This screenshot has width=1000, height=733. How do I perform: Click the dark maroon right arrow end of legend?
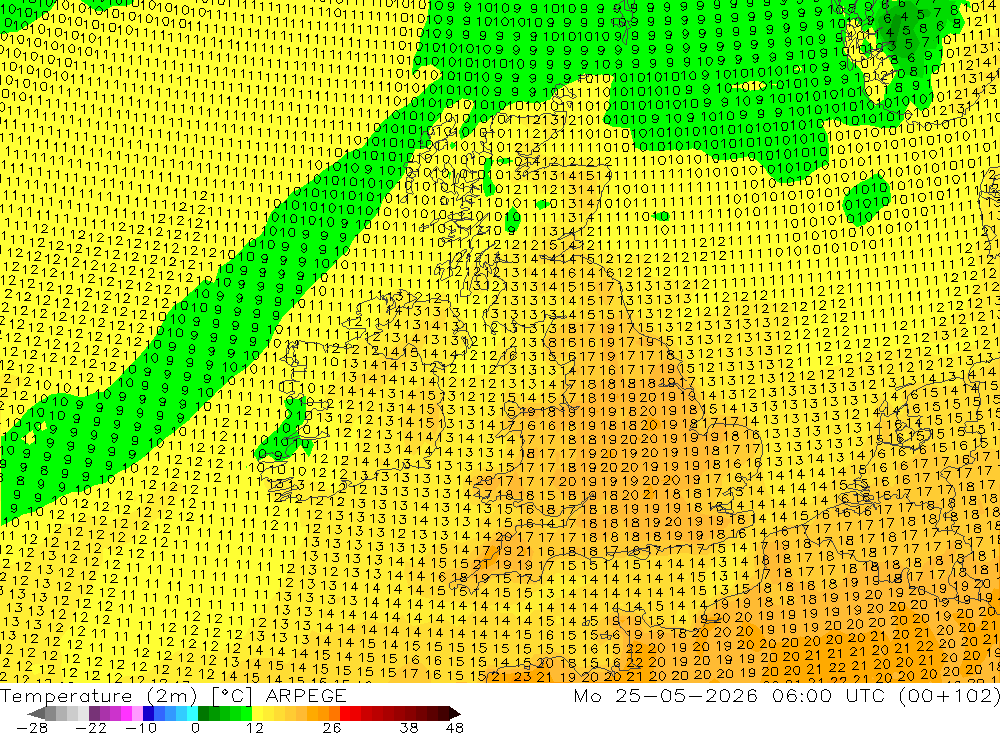coord(455,713)
